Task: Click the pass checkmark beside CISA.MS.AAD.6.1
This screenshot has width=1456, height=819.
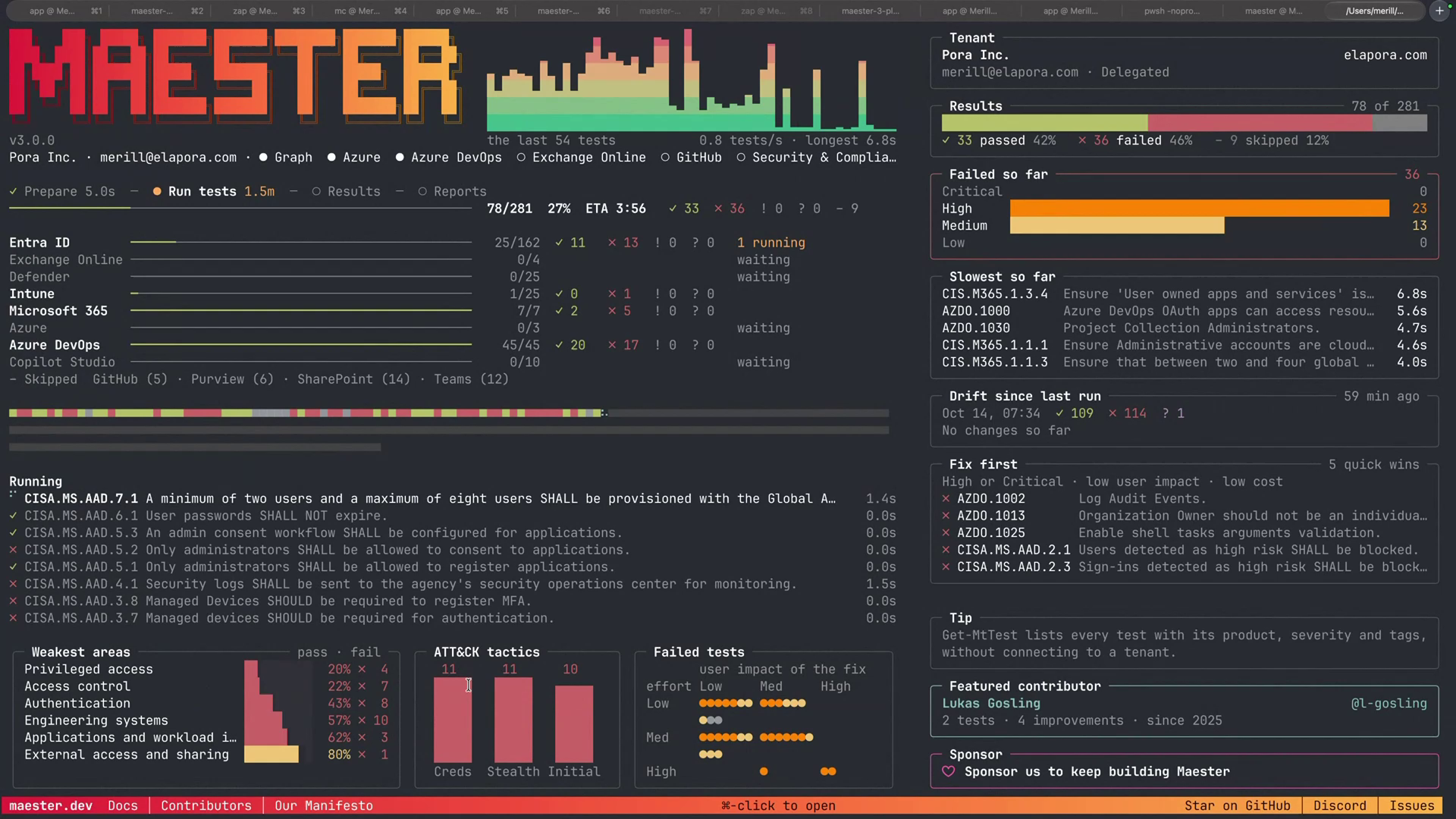Action: pos(13,516)
